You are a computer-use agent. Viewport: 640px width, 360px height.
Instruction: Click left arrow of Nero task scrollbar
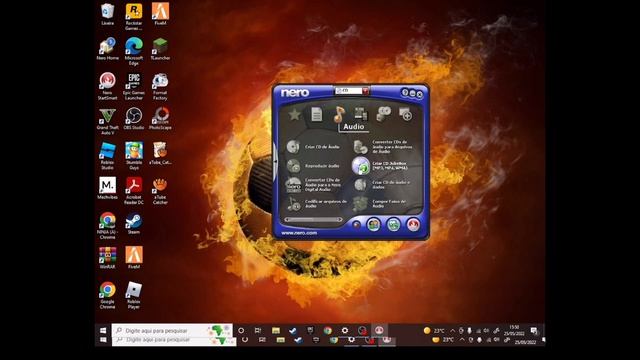click(x=287, y=220)
